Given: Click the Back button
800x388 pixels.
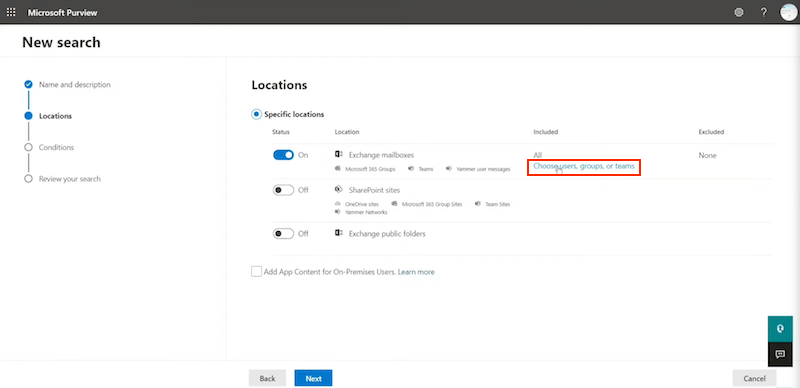Looking at the screenshot, I should [267, 378].
